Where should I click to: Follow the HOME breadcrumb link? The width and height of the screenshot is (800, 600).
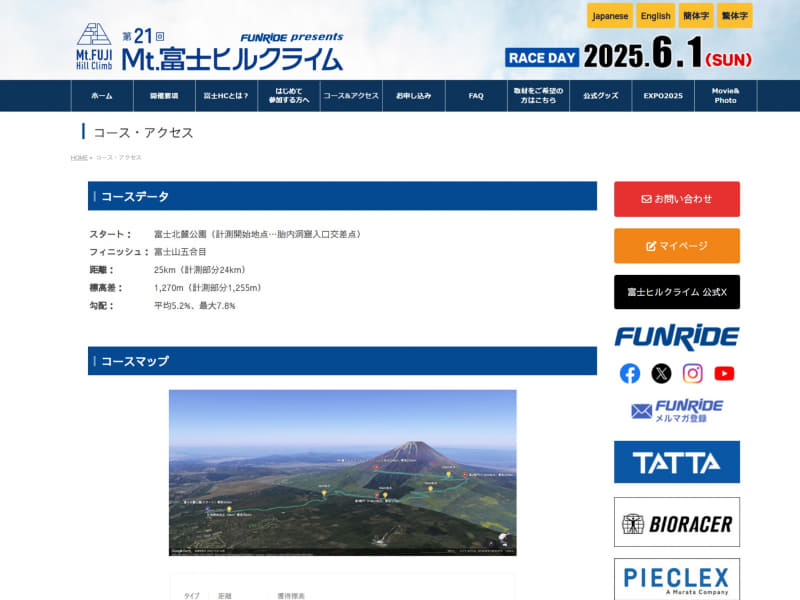76,156
